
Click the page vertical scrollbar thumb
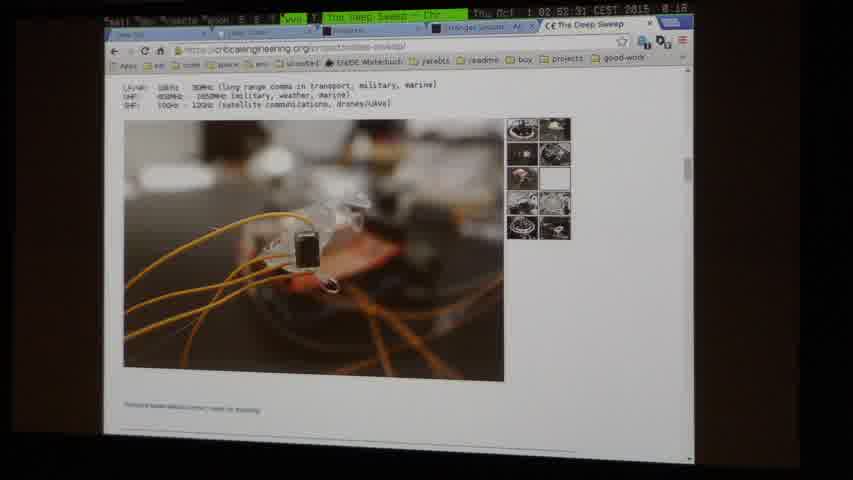[x=688, y=169]
